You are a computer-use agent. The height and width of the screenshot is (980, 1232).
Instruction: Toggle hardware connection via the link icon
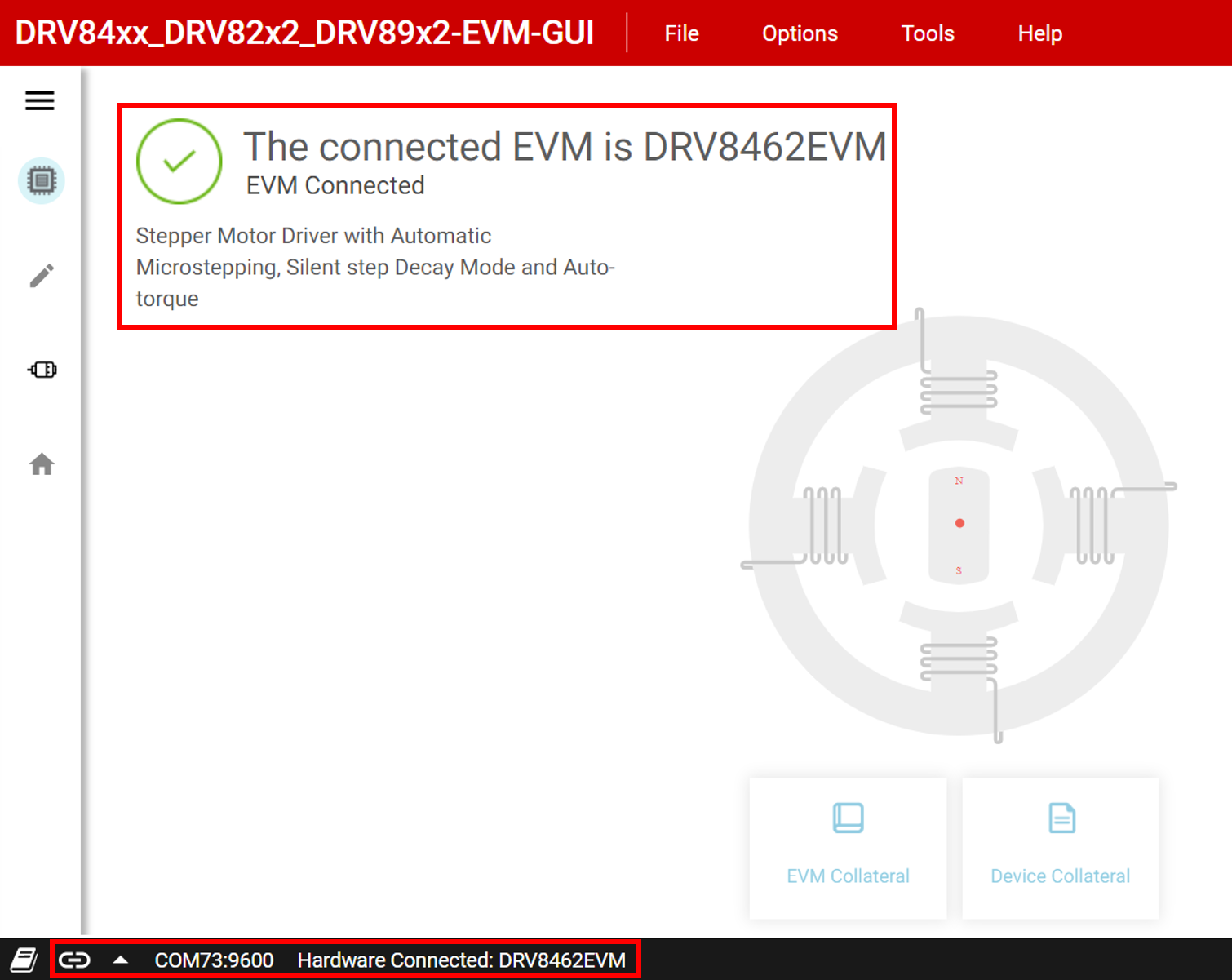76,959
